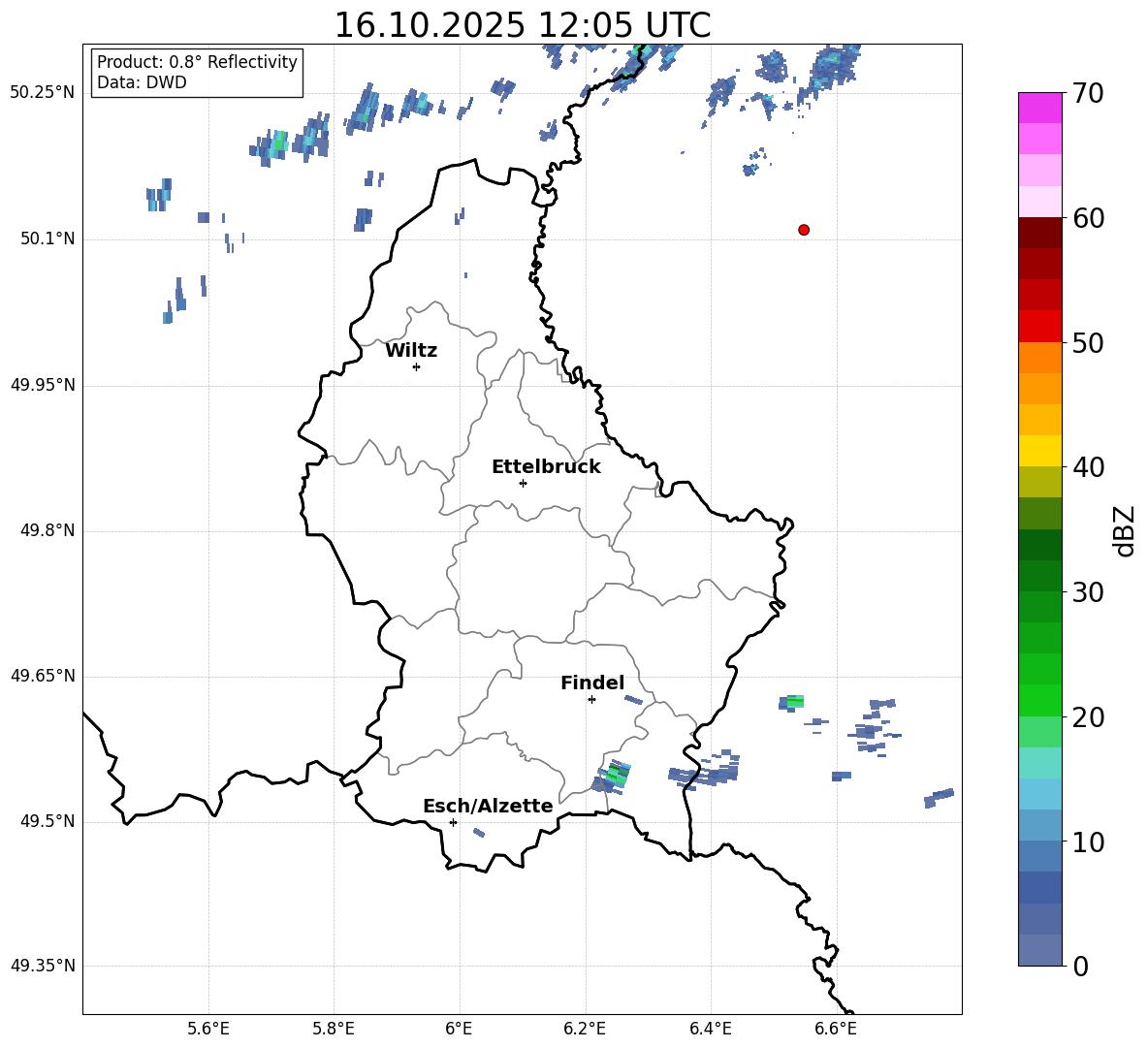Click the 60 tick label on the colorbar
The height and width of the screenshot is (1048, 1148).
tap(1090, 218)
